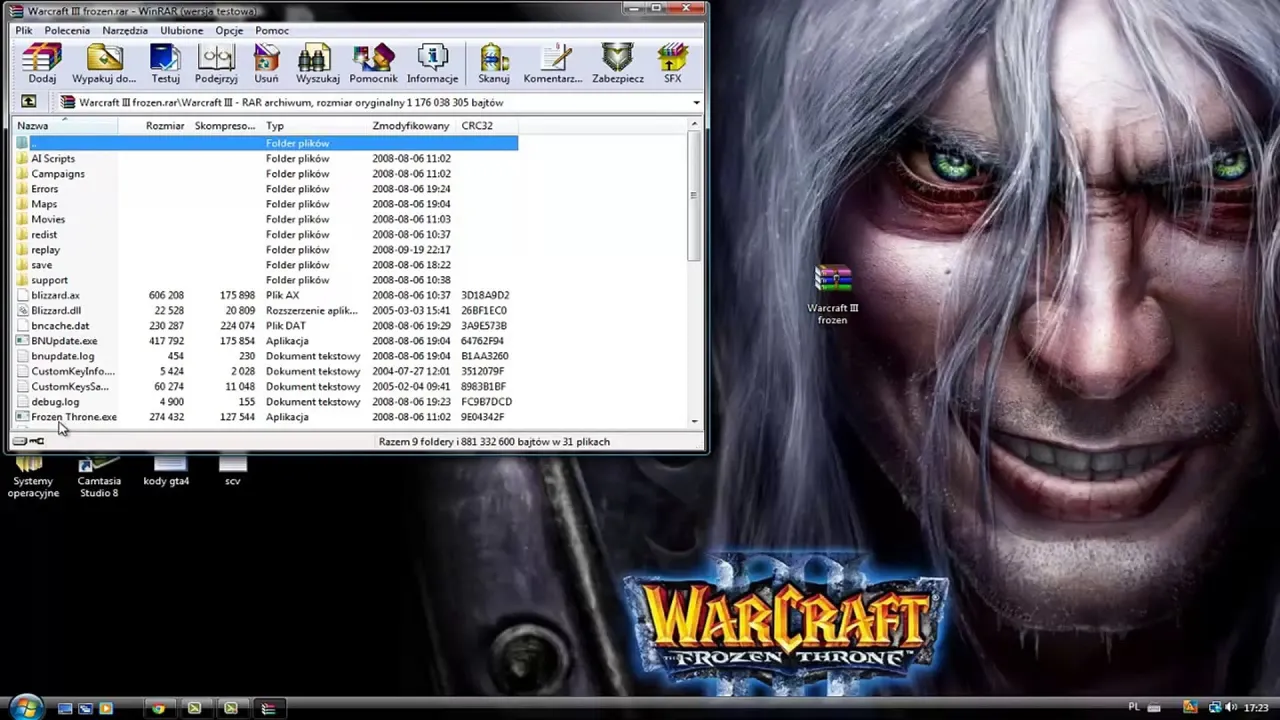Select Frozen Throne.exe in file list
This screenshot has width=1280, height=720.
(x=73, y=417)
